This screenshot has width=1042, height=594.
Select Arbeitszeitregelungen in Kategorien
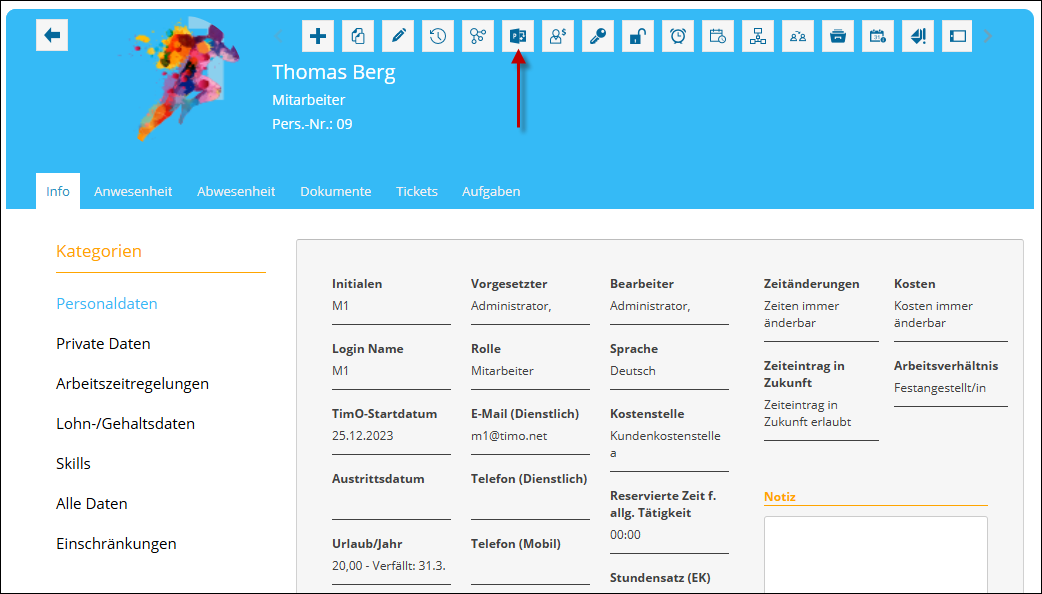[x=132, y=384]
